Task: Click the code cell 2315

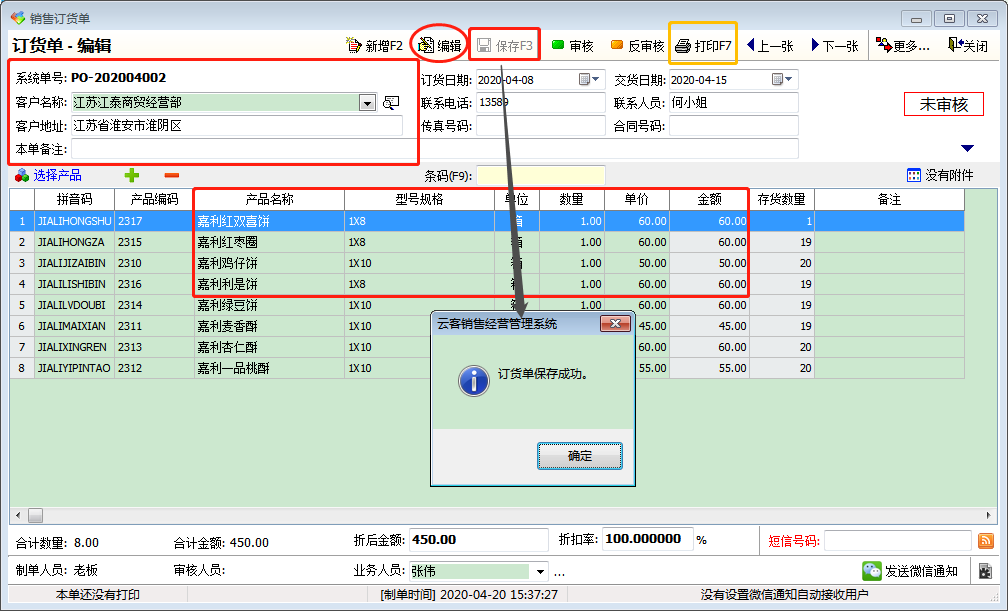Action: [x=154, y=242]
